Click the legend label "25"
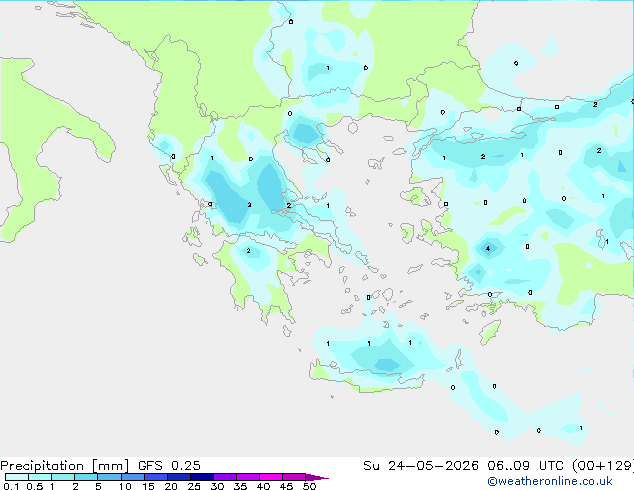The width and height of the screenshot is (634, 490). pyautogui.click(x=194, y=486)
